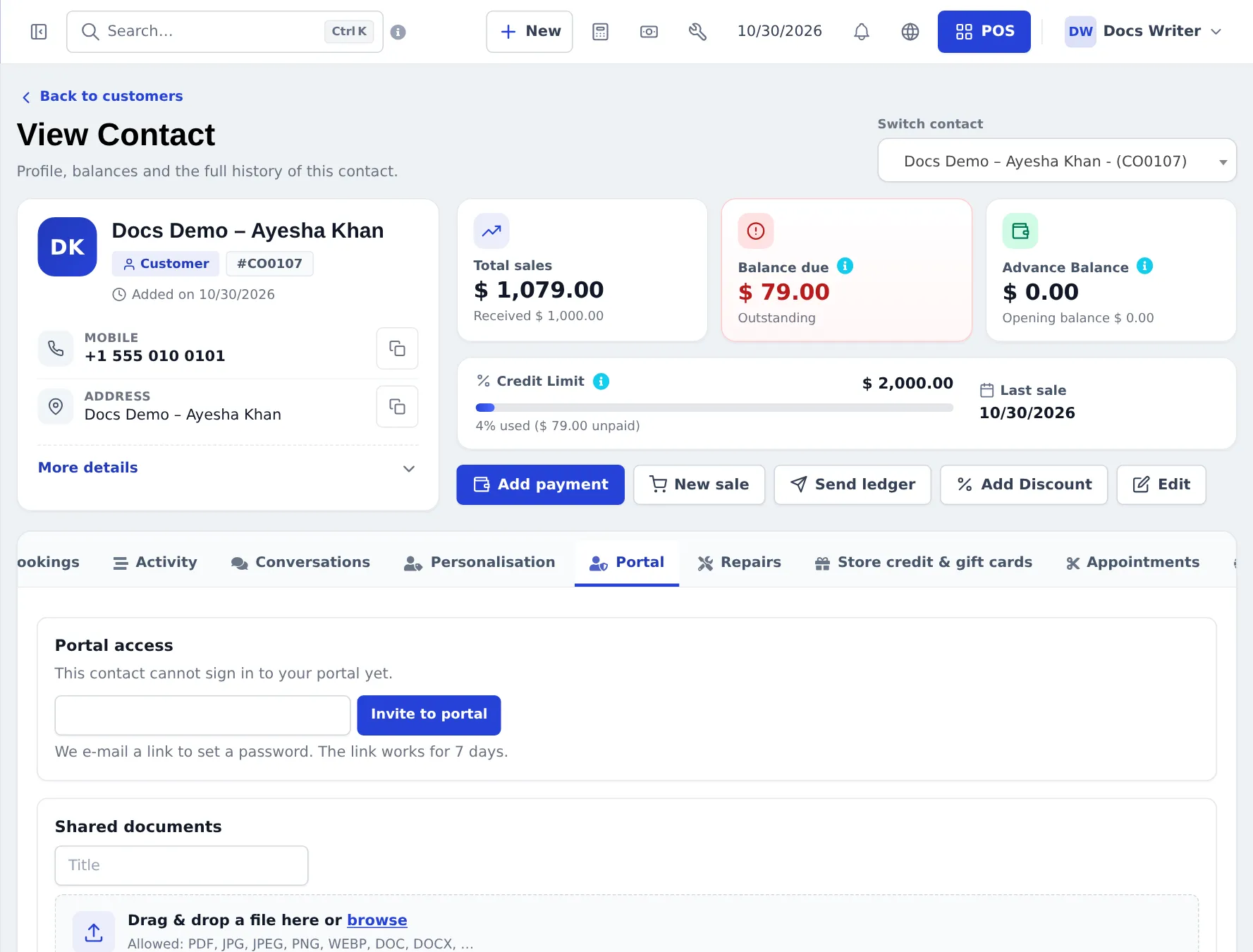Click Send ledger button
The width and height of the screenshot is (1253, 952).
point(852,484)
